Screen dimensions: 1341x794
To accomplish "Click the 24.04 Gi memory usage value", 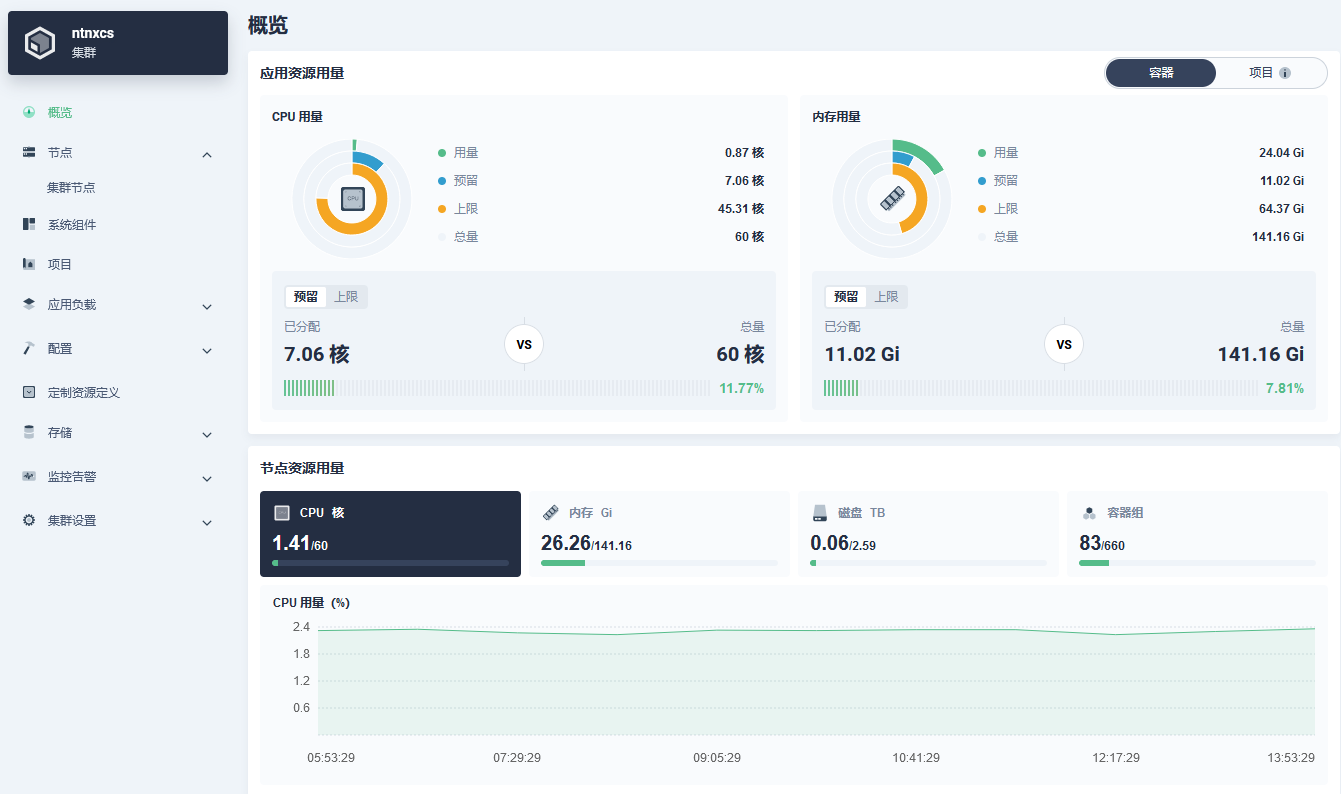I will pyautogui.click(x=1281, y=153).
